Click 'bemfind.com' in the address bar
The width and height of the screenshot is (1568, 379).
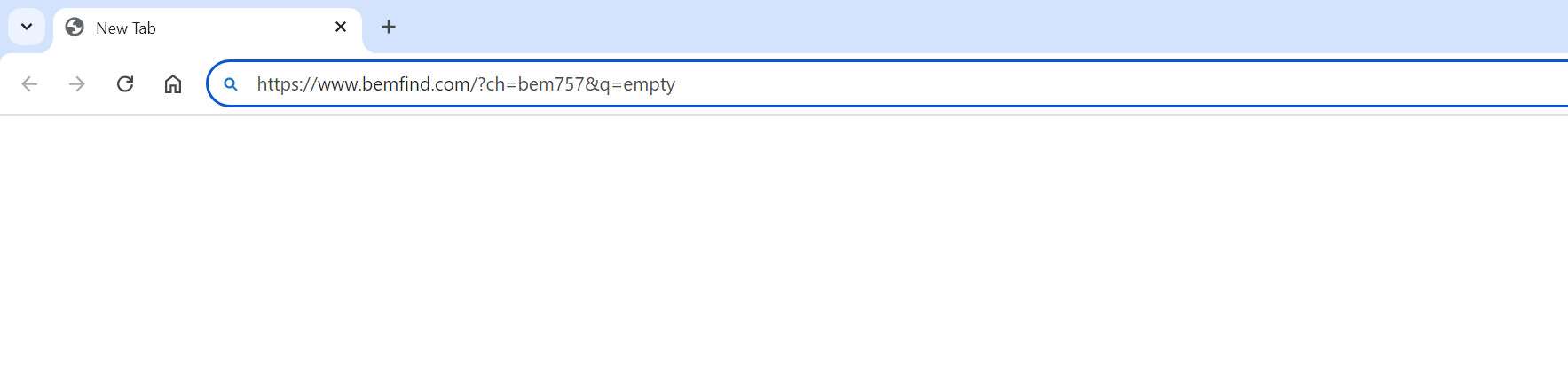(416, 84)
